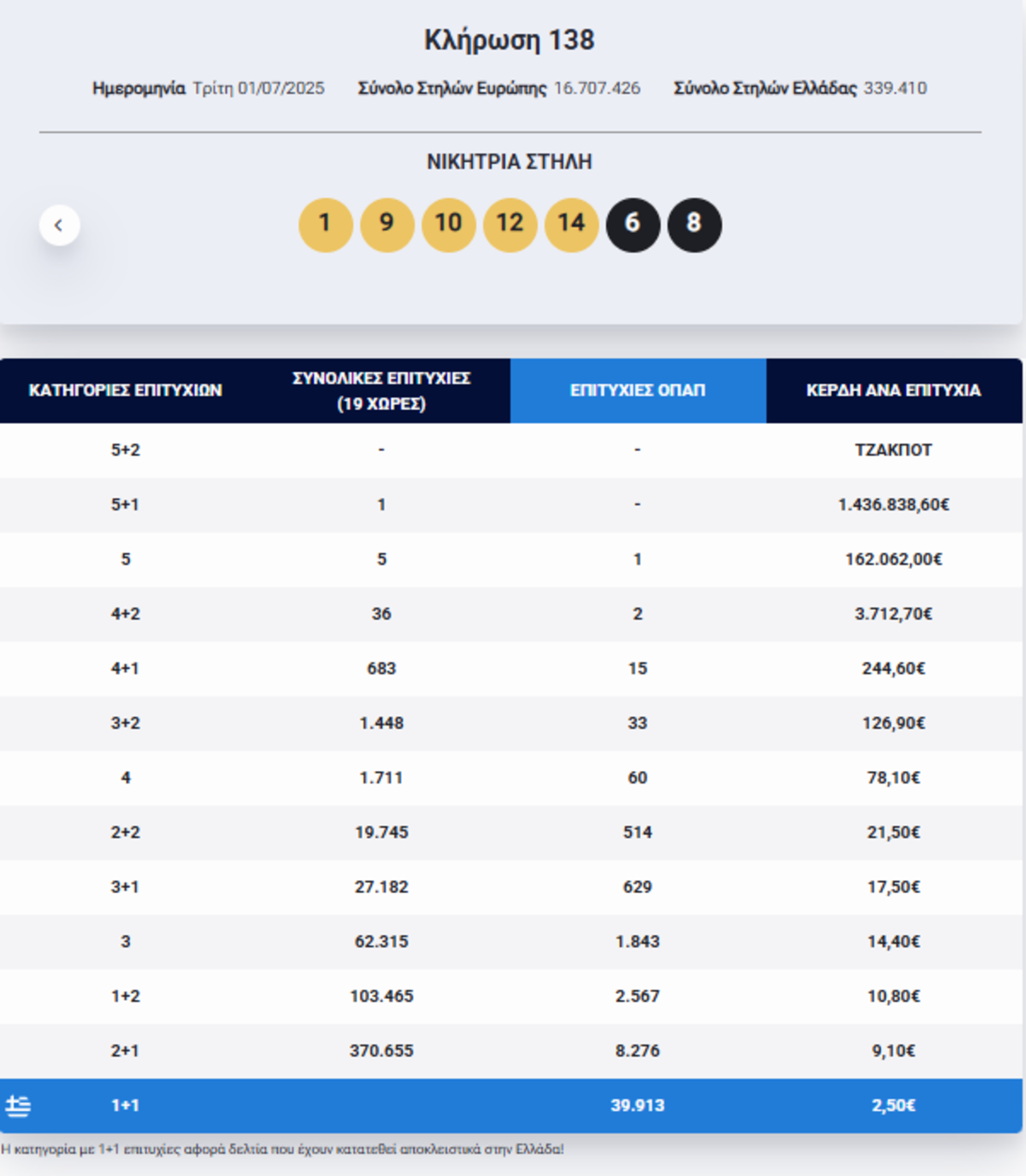Click OPAP wins value 2.567
This screenshot has height=1176, width=1026.
(x=638, y=997)
